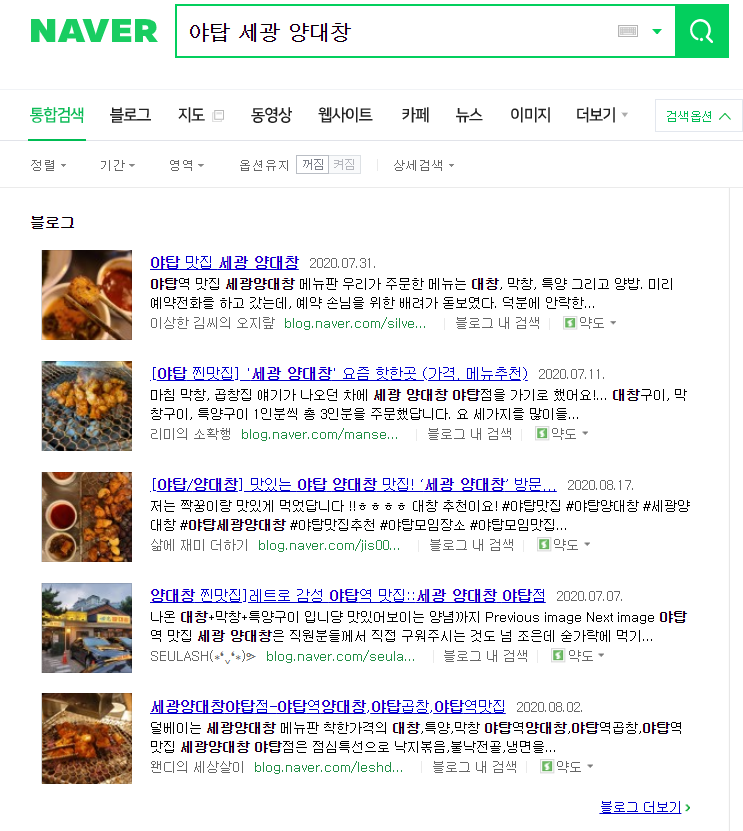Open 약도 map dropdown for 삶에 재미 더하기
The height and width of the screenshot is (831, 743).
[564, 545]
